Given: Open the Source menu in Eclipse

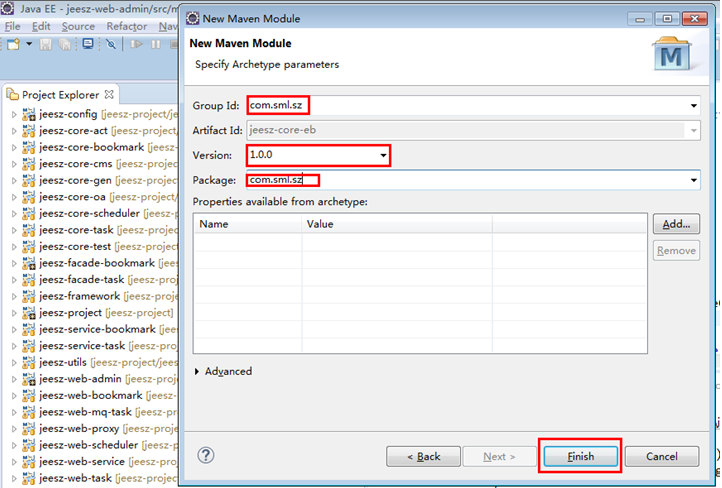Looking at the screenshot, I should point(78,27).
